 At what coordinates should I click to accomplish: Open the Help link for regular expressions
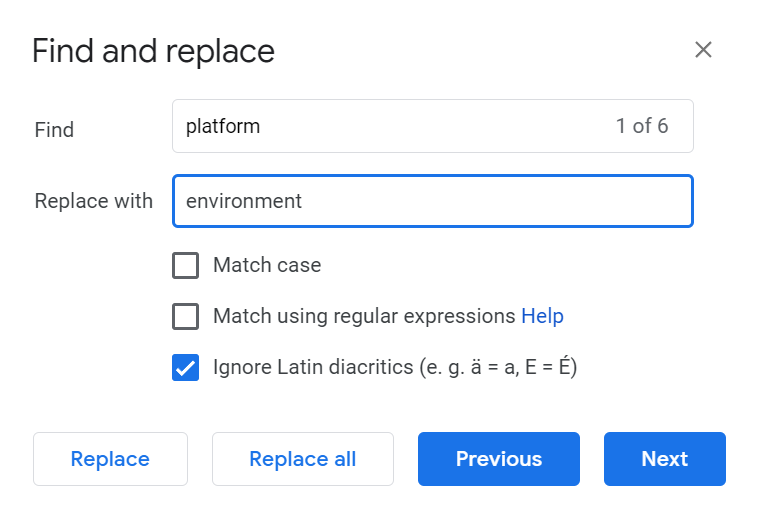[542, 316]
